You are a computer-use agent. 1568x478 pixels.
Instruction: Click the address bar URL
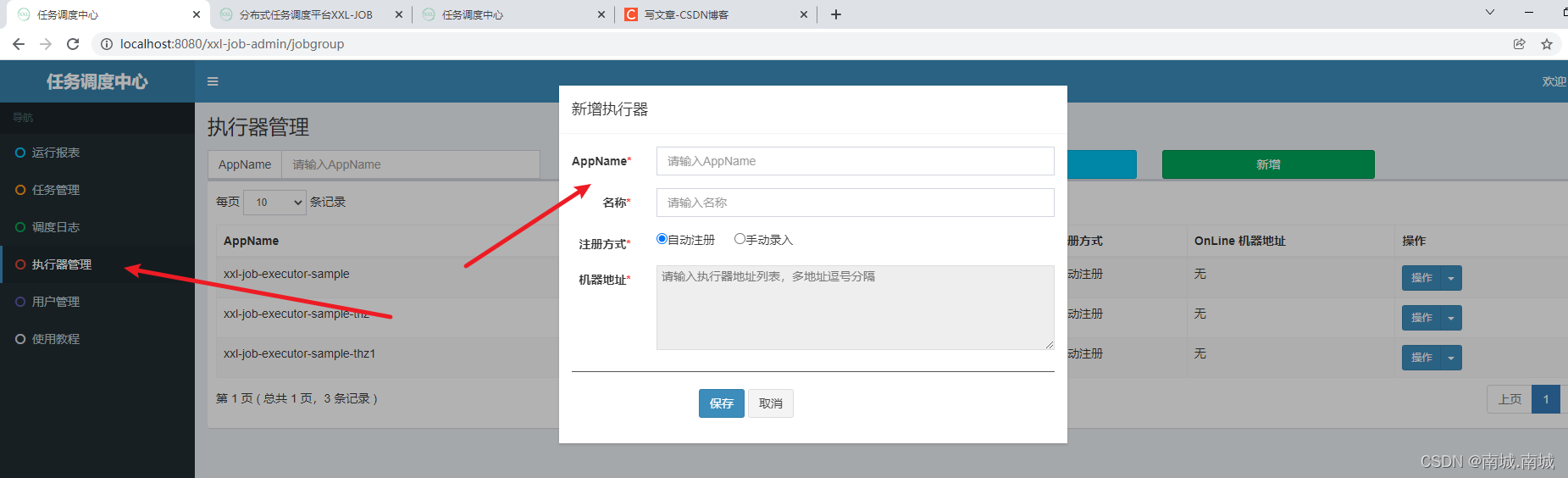point(232,44)
